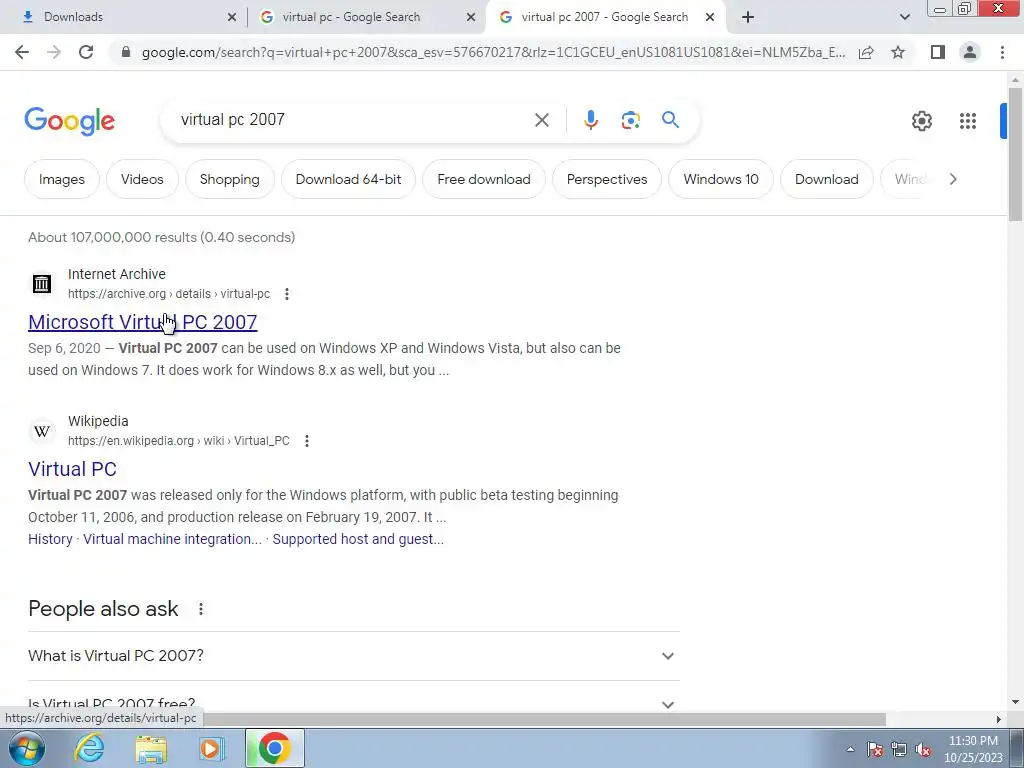Select the 'Free download' chip

[x=484, y=179]
